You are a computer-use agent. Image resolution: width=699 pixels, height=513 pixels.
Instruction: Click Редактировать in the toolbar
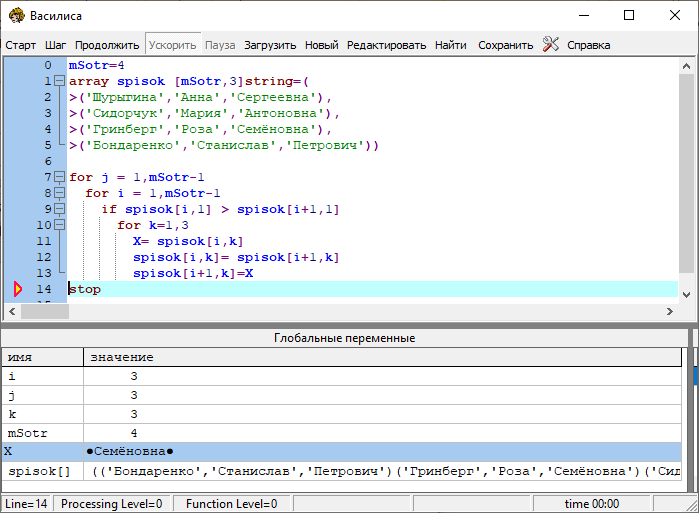[x=386, y=45]
